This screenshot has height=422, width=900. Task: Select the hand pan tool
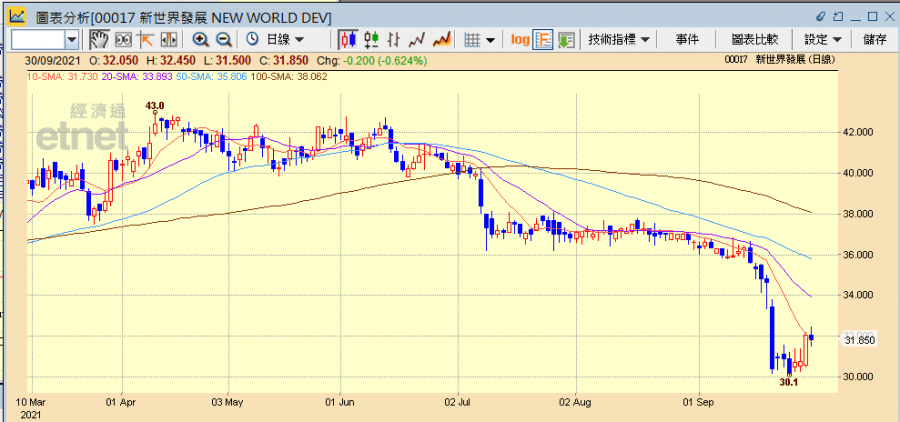coord(99,39)
